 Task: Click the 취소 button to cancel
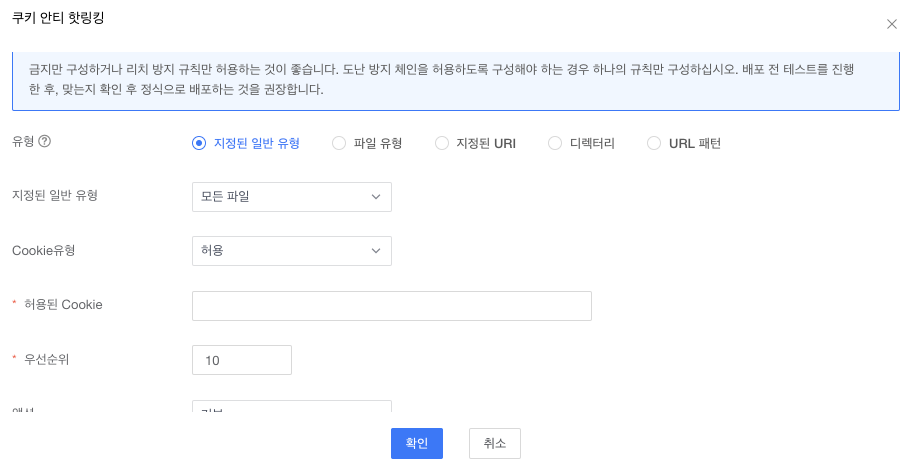click(494, 443)
